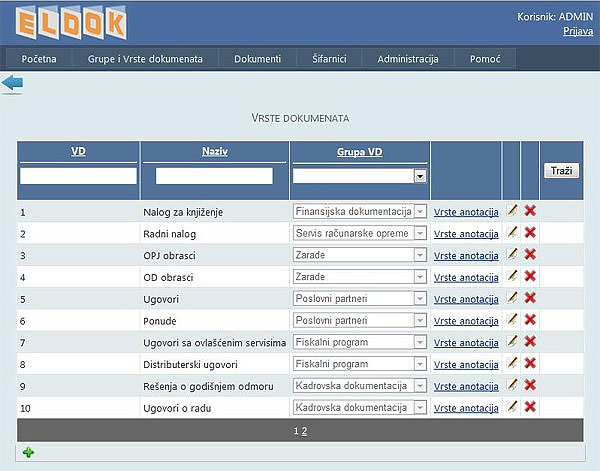Image resolution: width=600 pixels, height=471 pixels.
Task: Delete the OD obrasci row
Action: (530, 277)
